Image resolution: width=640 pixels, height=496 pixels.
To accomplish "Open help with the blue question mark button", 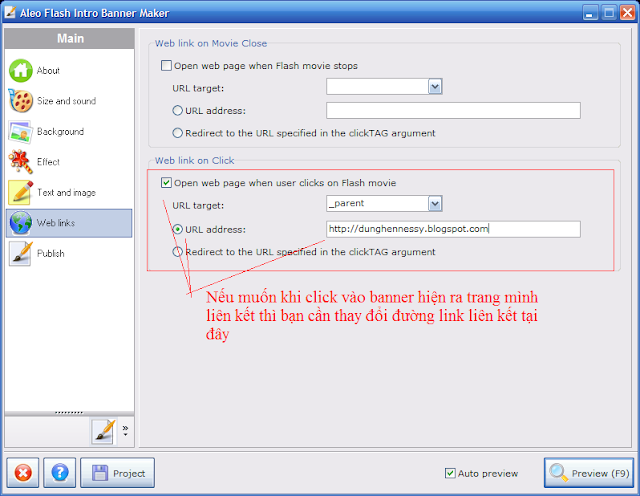I will point(60,473).
